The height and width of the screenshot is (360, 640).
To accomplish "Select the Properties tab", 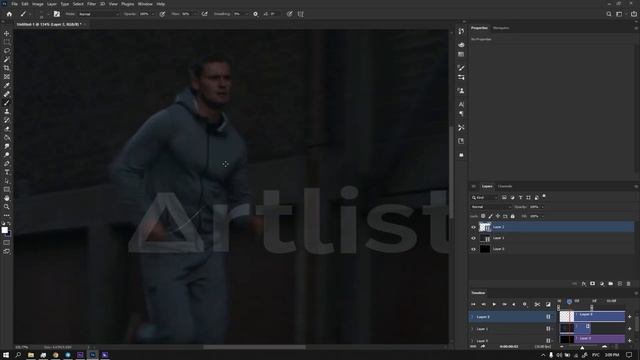I will pos(479,28).
